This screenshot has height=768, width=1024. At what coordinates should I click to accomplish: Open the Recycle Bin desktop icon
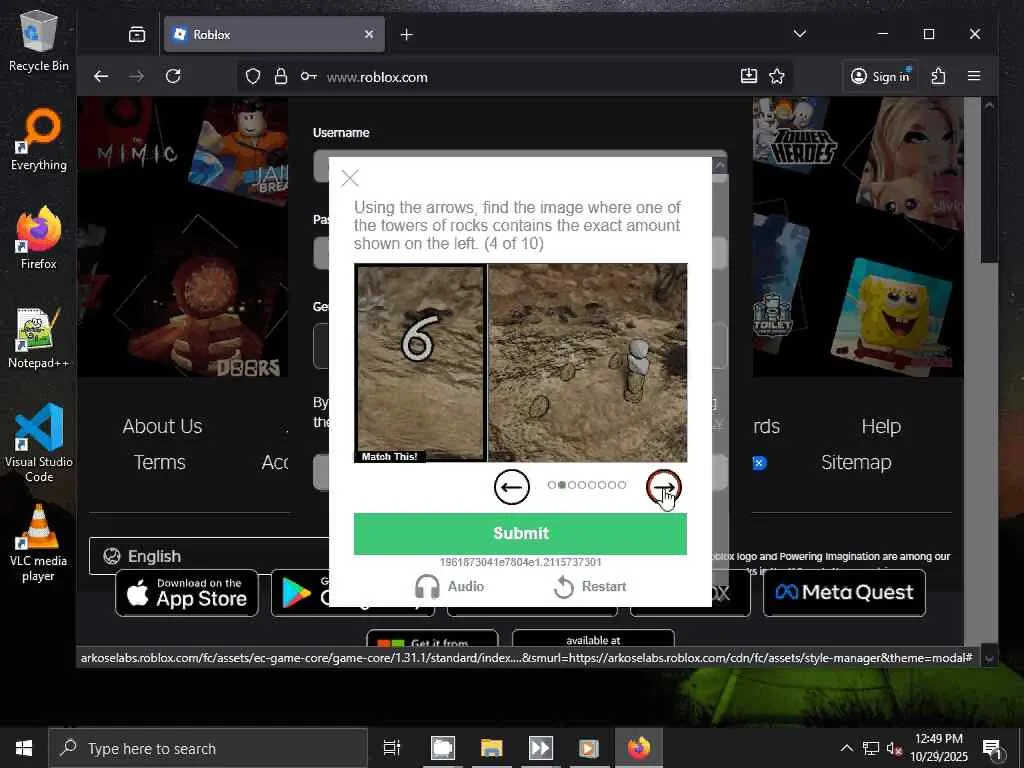(39, 40)
